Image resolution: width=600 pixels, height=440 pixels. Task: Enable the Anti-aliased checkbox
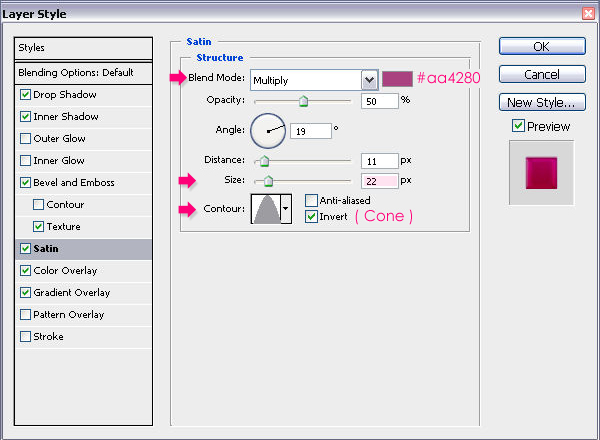click(x=311, y=200)
